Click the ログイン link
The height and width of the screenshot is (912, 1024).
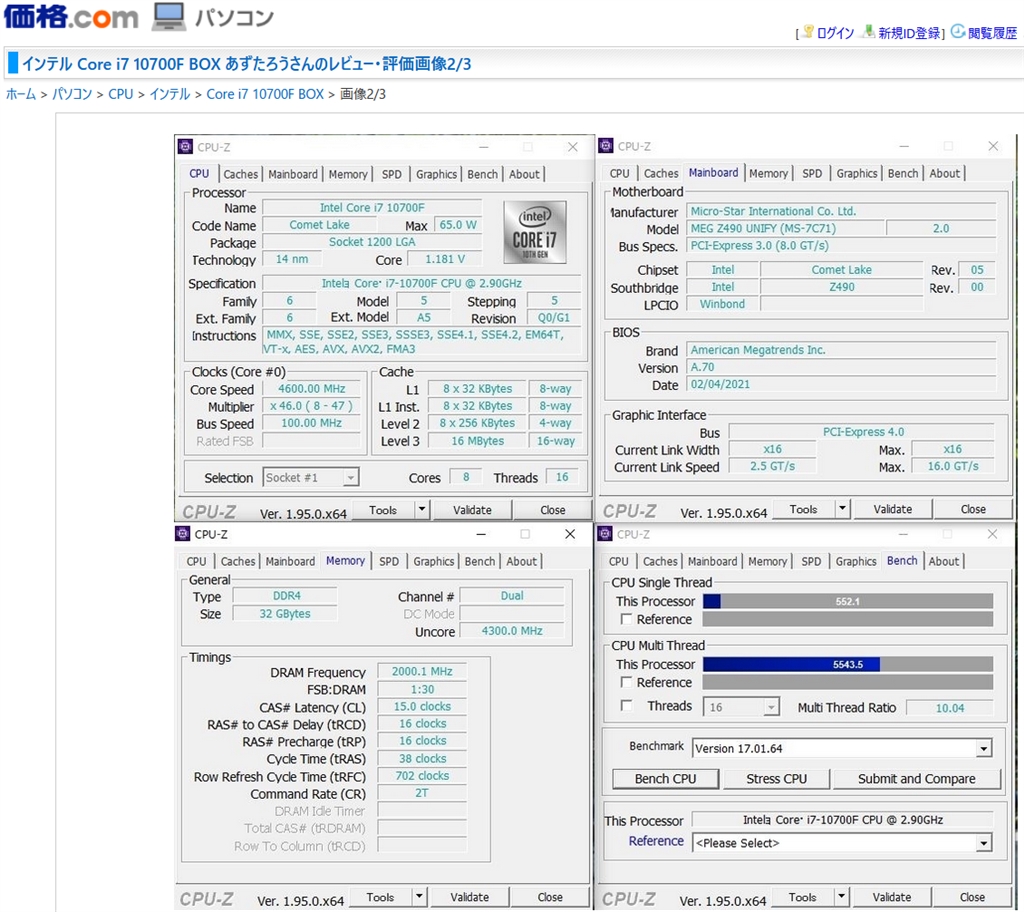(835, 33)
